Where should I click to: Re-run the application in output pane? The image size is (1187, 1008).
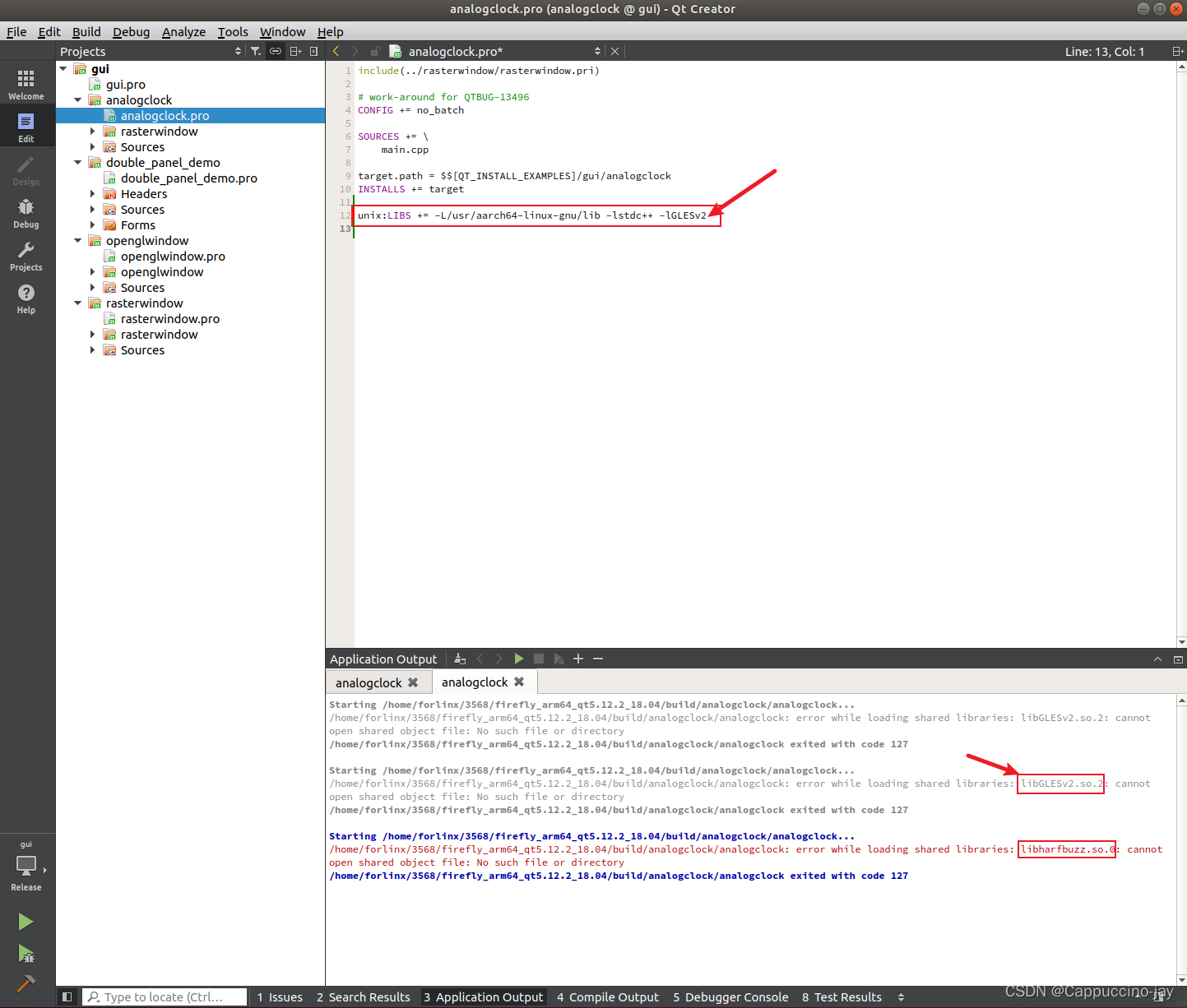pyautogui.click(x=519, y=659)
